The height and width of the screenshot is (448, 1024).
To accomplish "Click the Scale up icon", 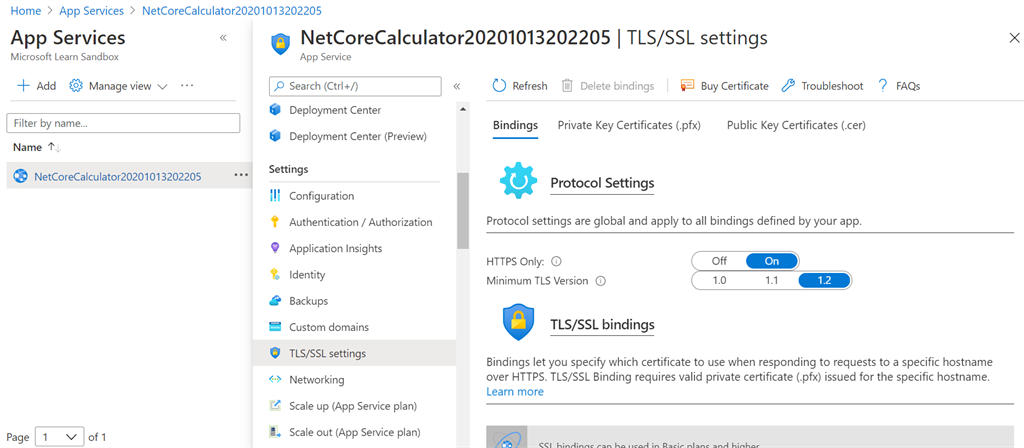I will click(x=275, y=406).
